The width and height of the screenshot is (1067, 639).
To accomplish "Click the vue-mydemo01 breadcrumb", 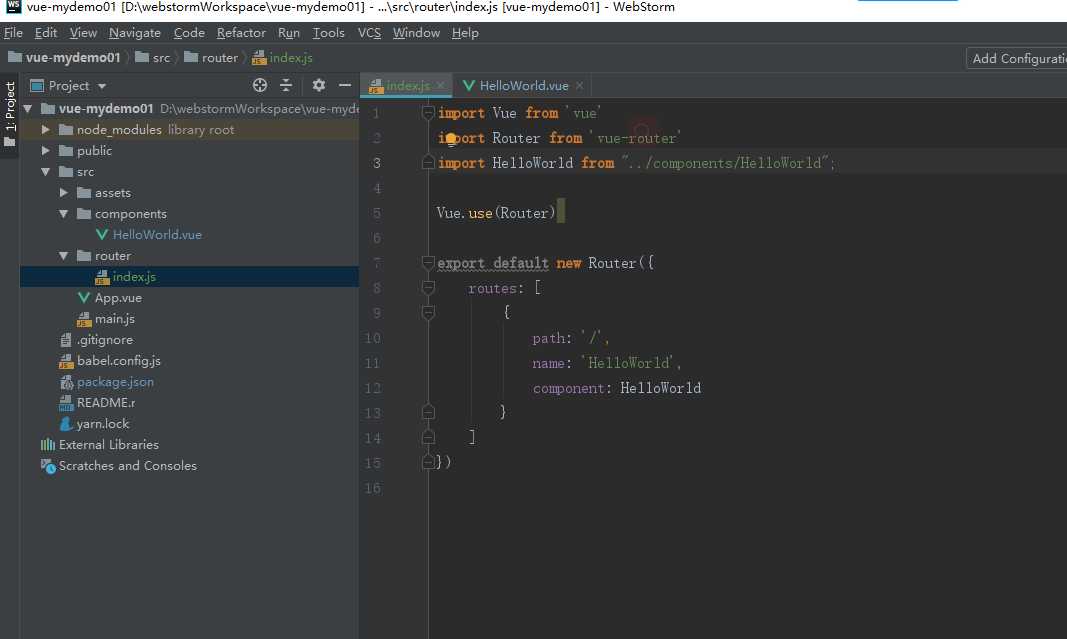I will 64,58.
